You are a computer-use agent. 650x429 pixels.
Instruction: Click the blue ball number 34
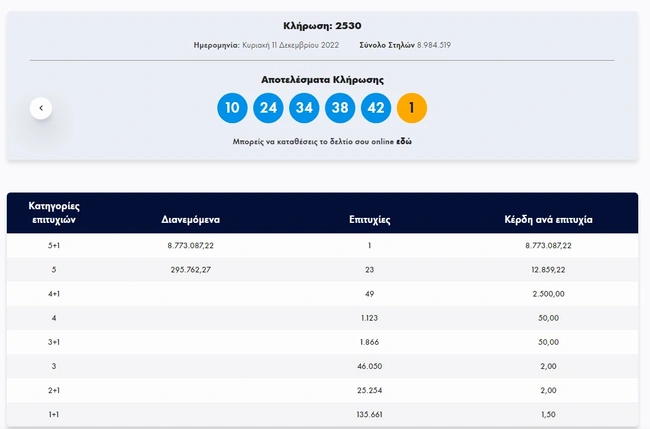304,107
